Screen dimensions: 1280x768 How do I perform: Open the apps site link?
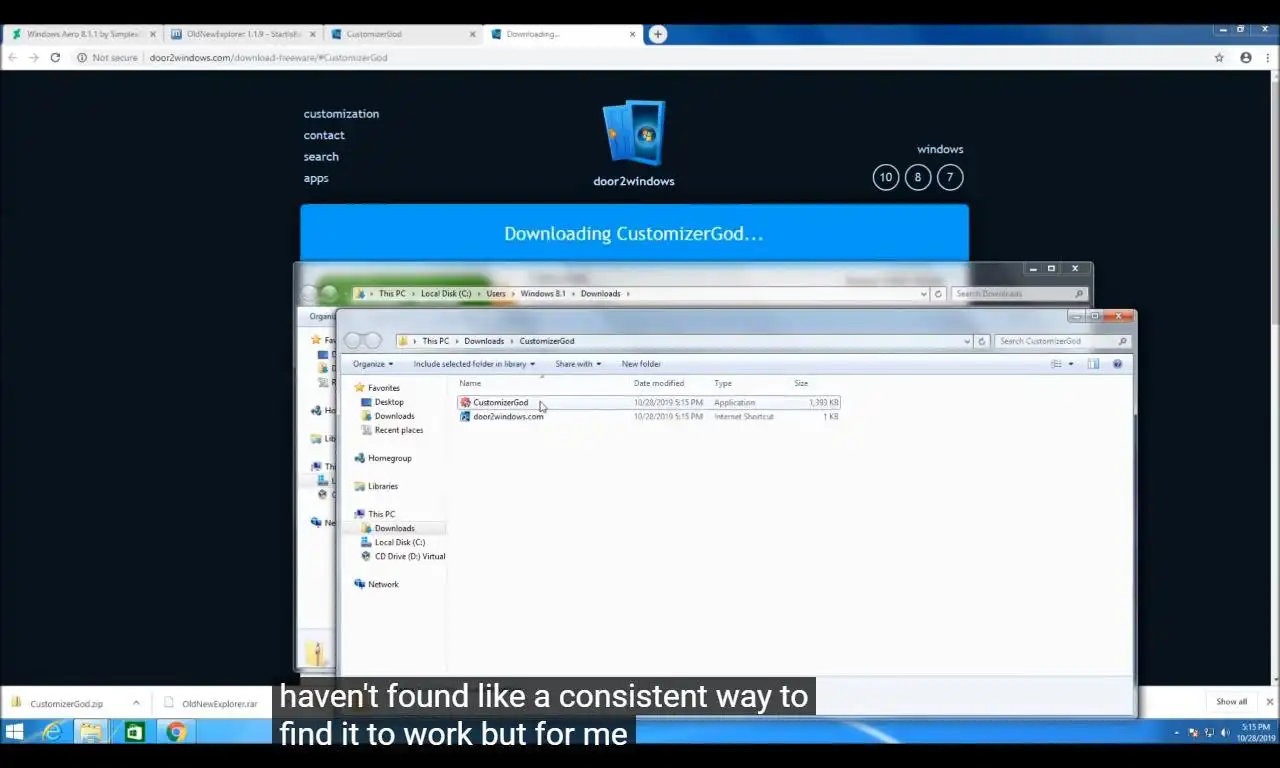point(316,178)
